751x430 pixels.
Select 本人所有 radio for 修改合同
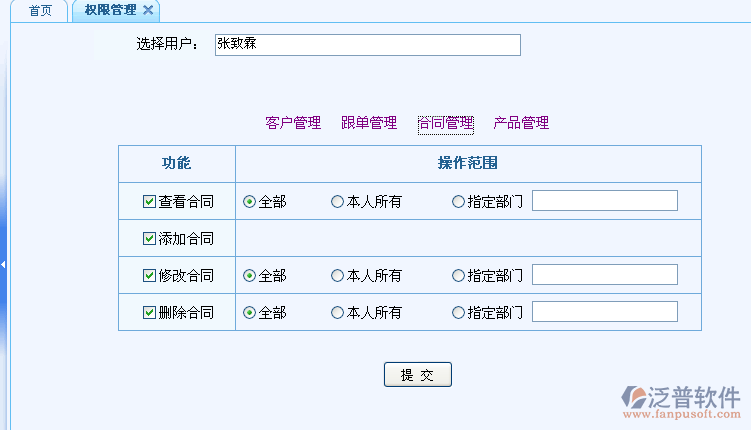click(x=337, y=275)
